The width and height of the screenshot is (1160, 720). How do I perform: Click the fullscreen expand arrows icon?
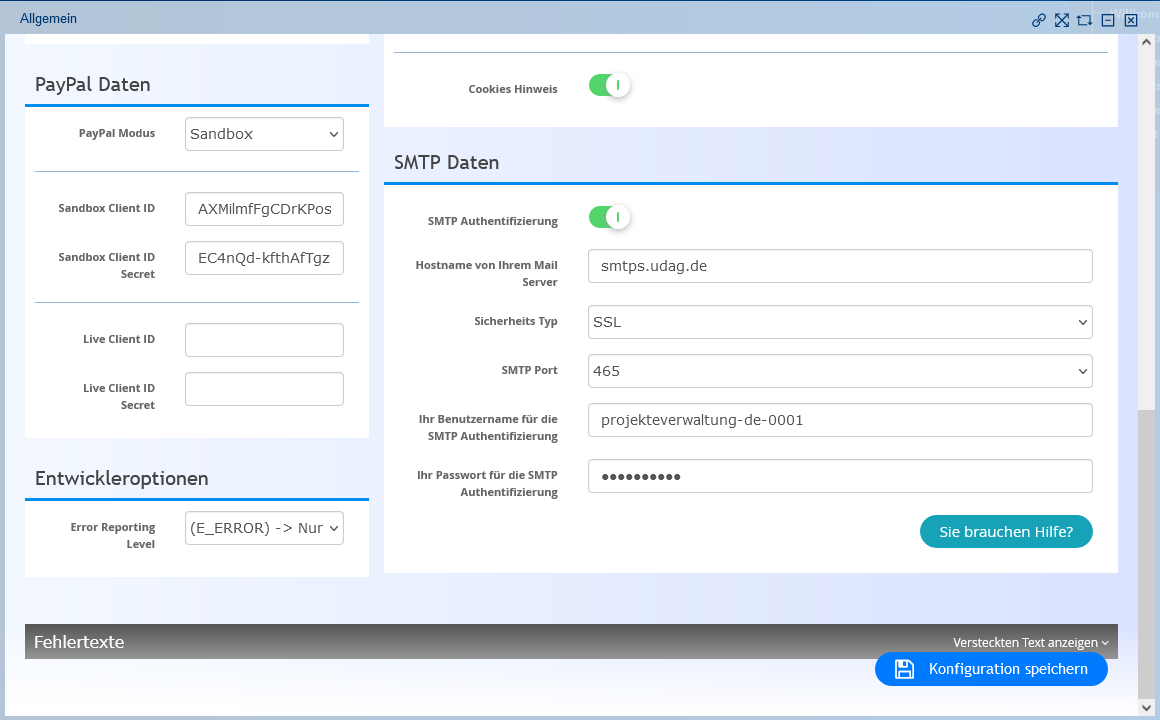[1062, 20]
